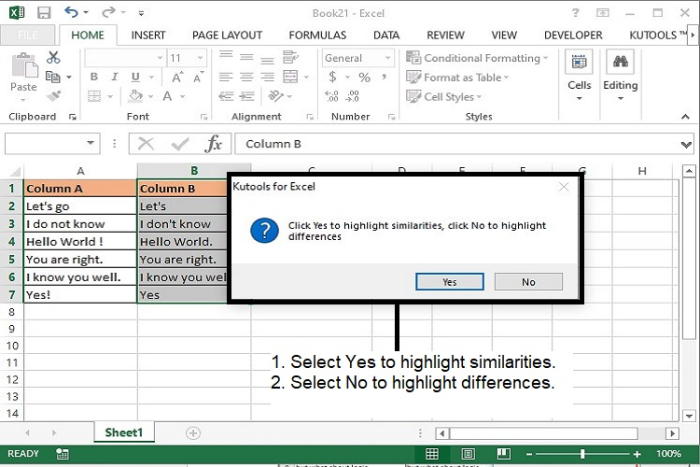The width and height of the screenshot is (700, 467).
Task: Click Yes to highlight similarities
Action: pos(450,282)
